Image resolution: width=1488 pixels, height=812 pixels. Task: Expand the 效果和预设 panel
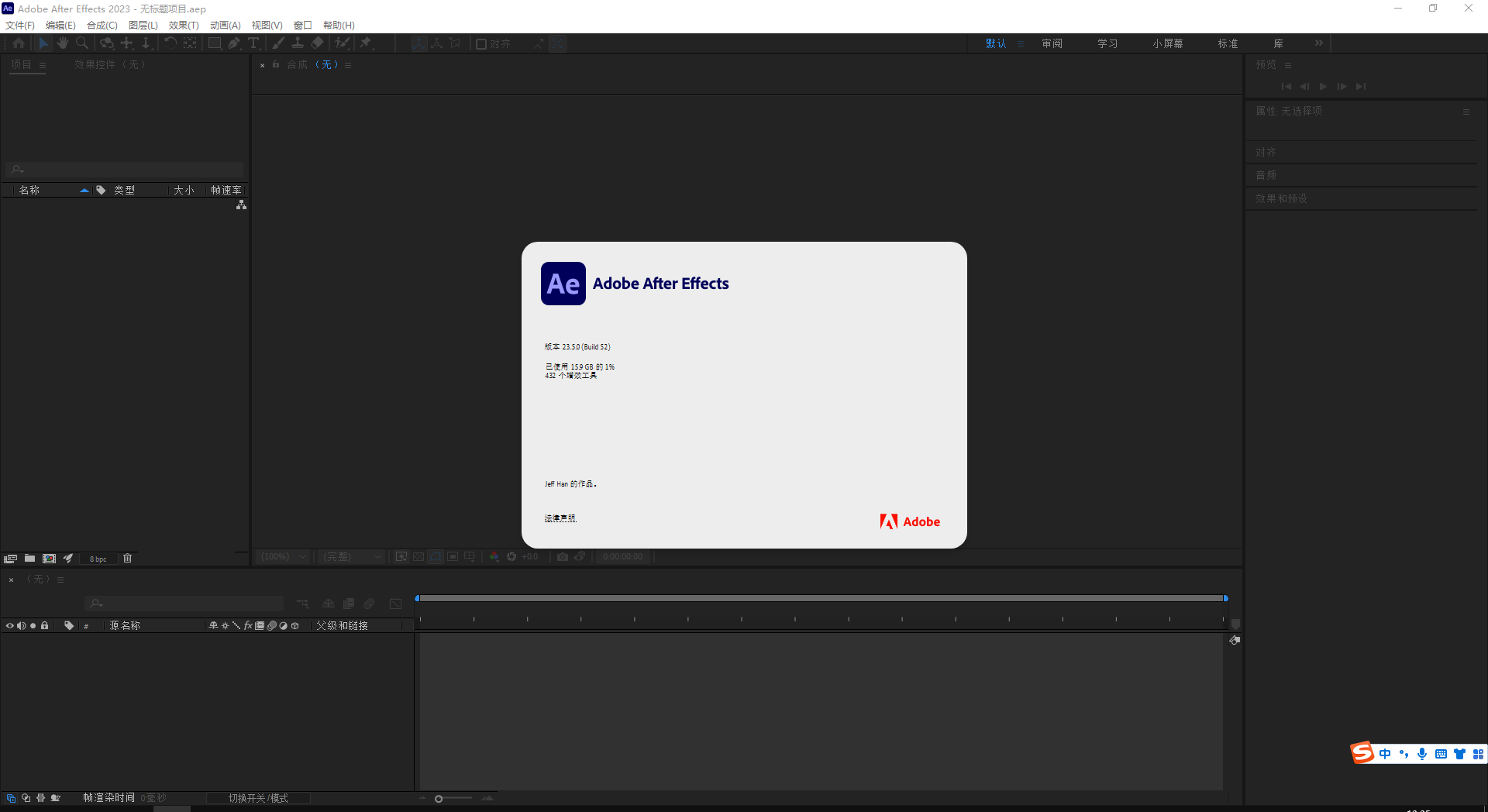point(1282,198)
